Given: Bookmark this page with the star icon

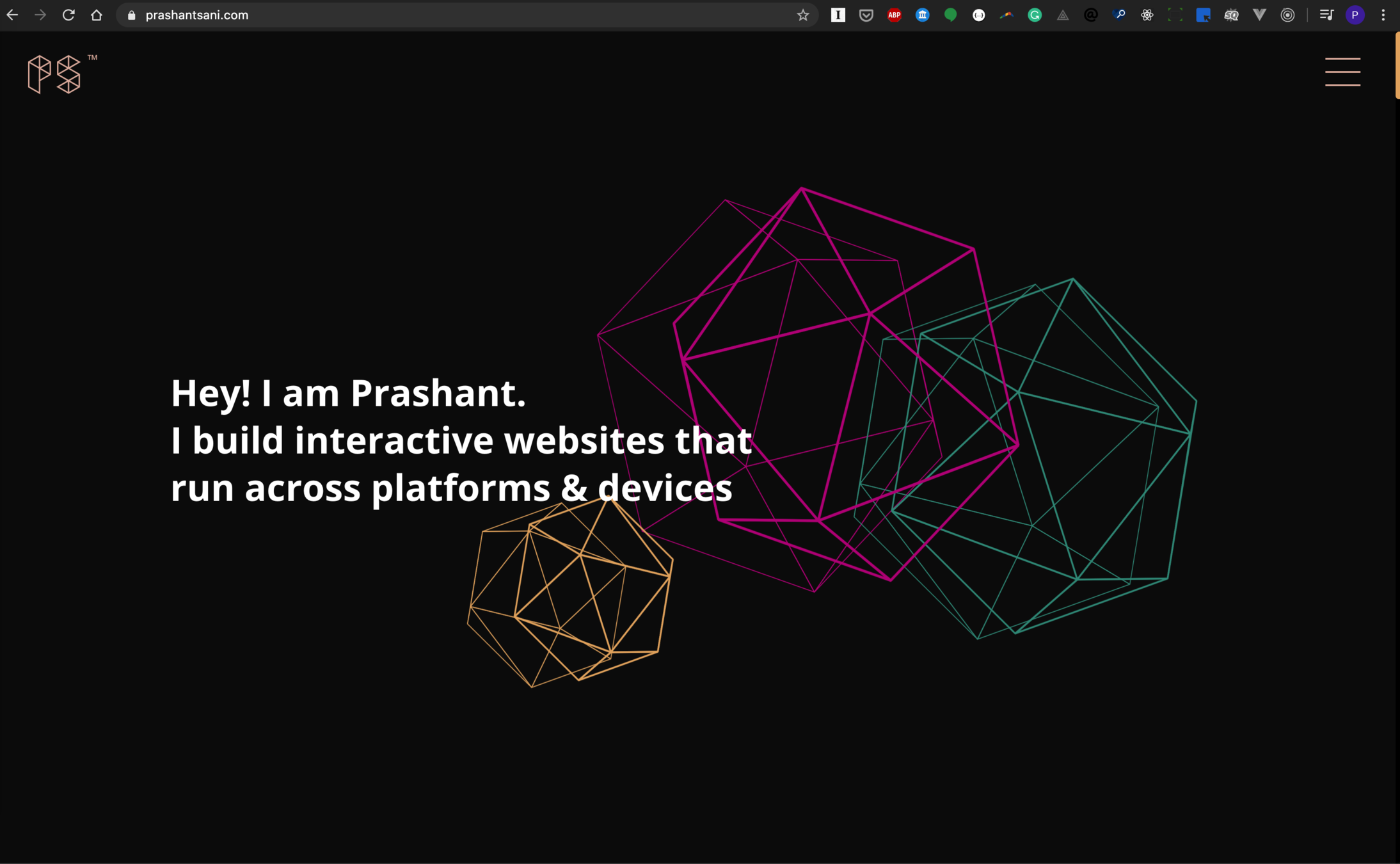Looking at the screenshot, I should click(x=803, y=15).
